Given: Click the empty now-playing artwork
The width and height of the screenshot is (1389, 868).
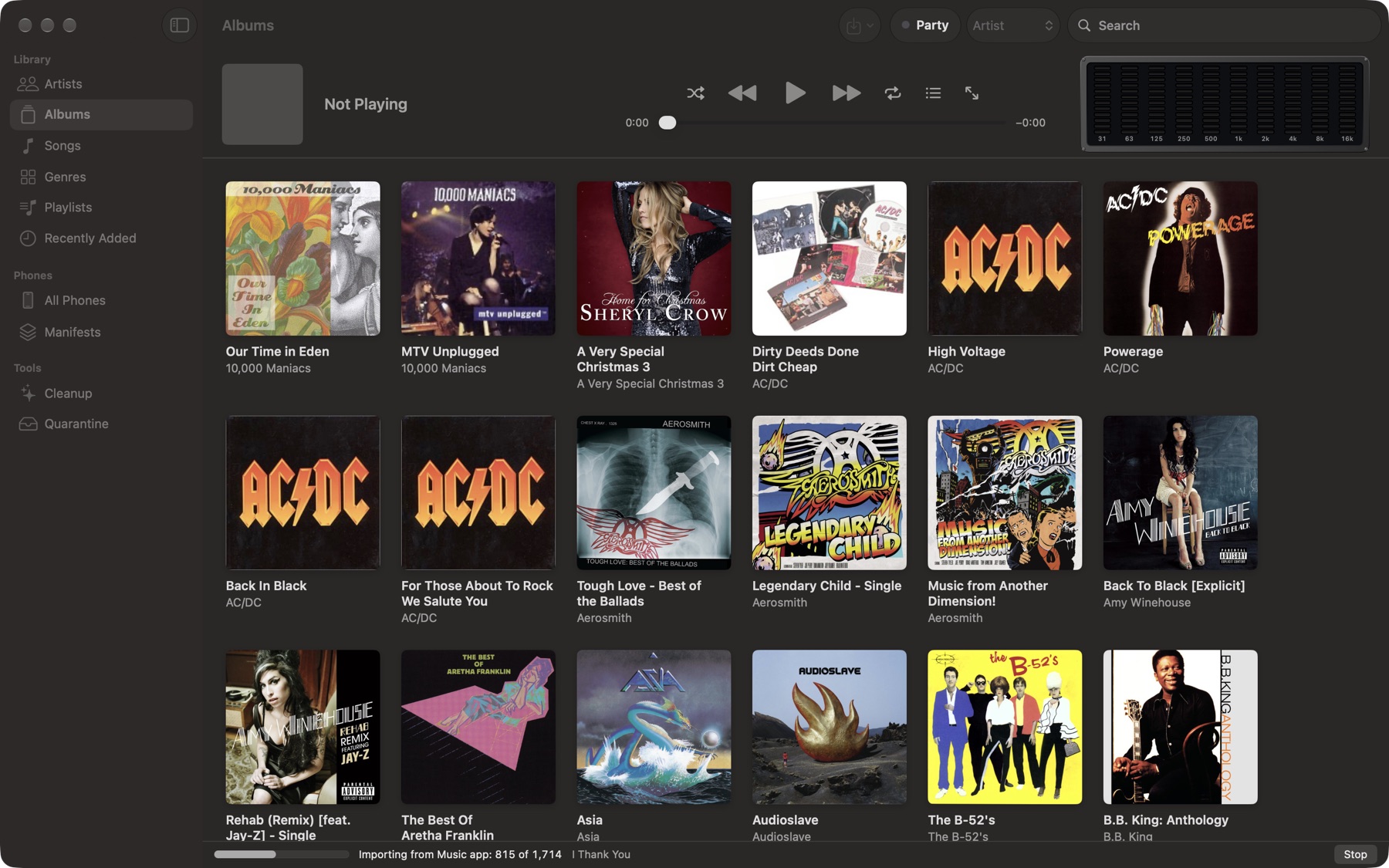Looking at the screenshot, I should 262,104.
